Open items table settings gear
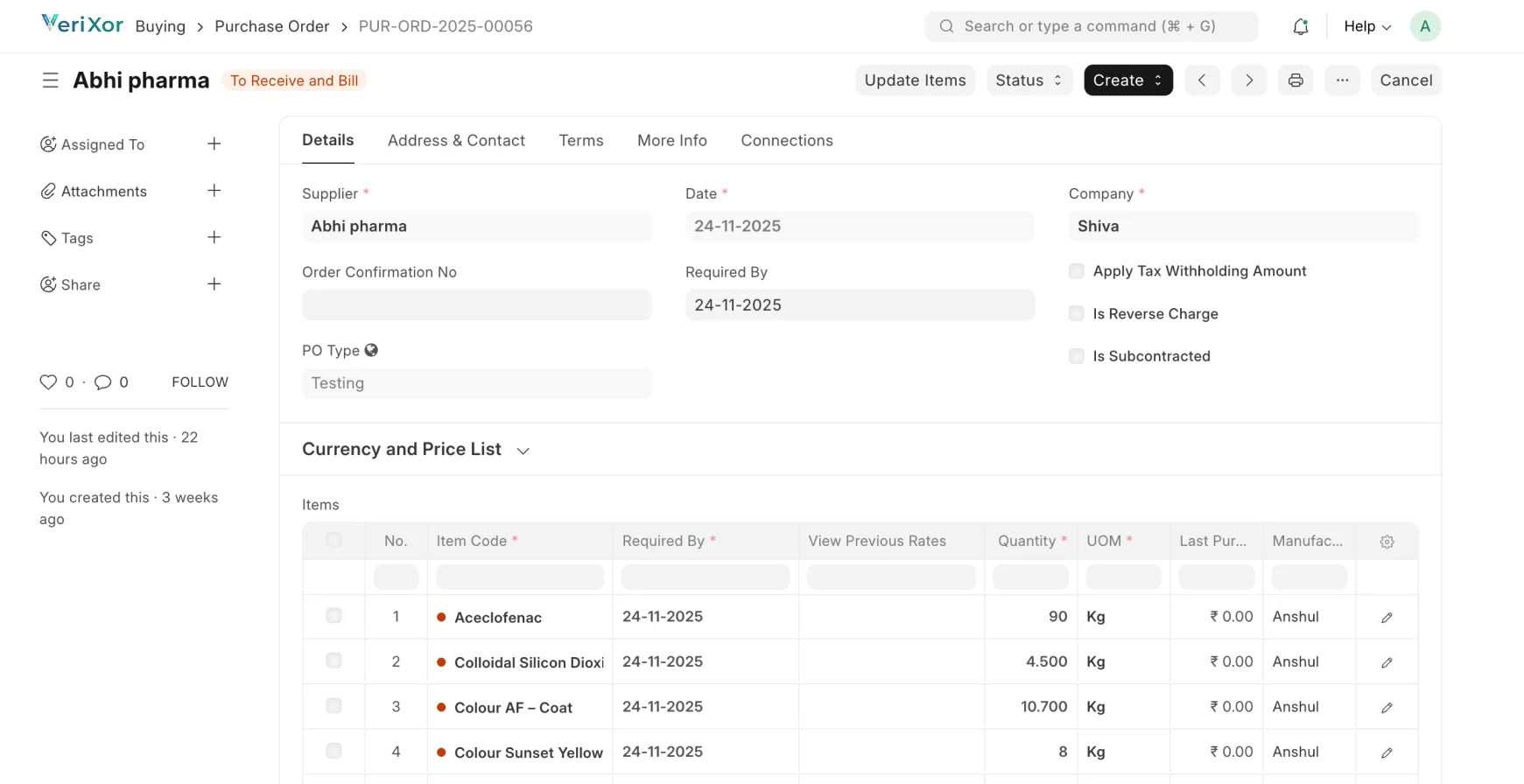Screen dimensions: 1524x784 (x=1387, y=542)
